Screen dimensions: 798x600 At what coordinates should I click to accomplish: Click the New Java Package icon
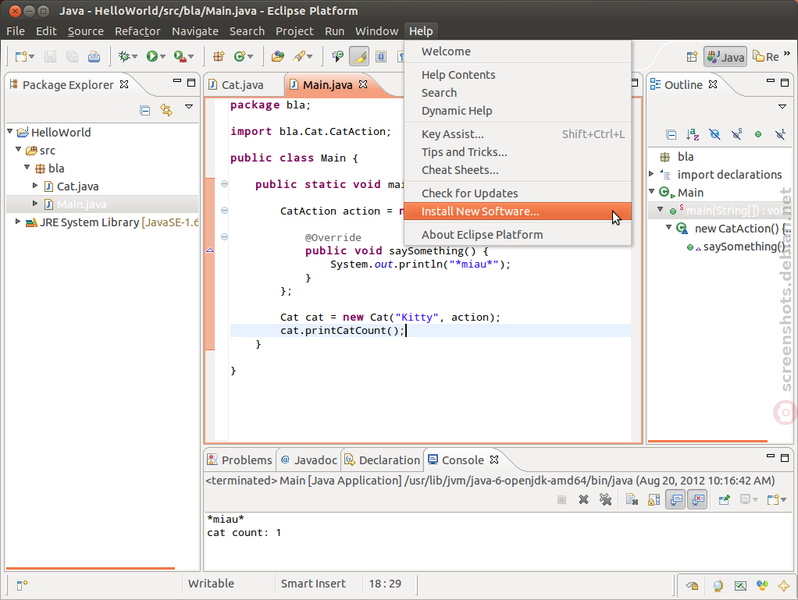click(219, 56)
